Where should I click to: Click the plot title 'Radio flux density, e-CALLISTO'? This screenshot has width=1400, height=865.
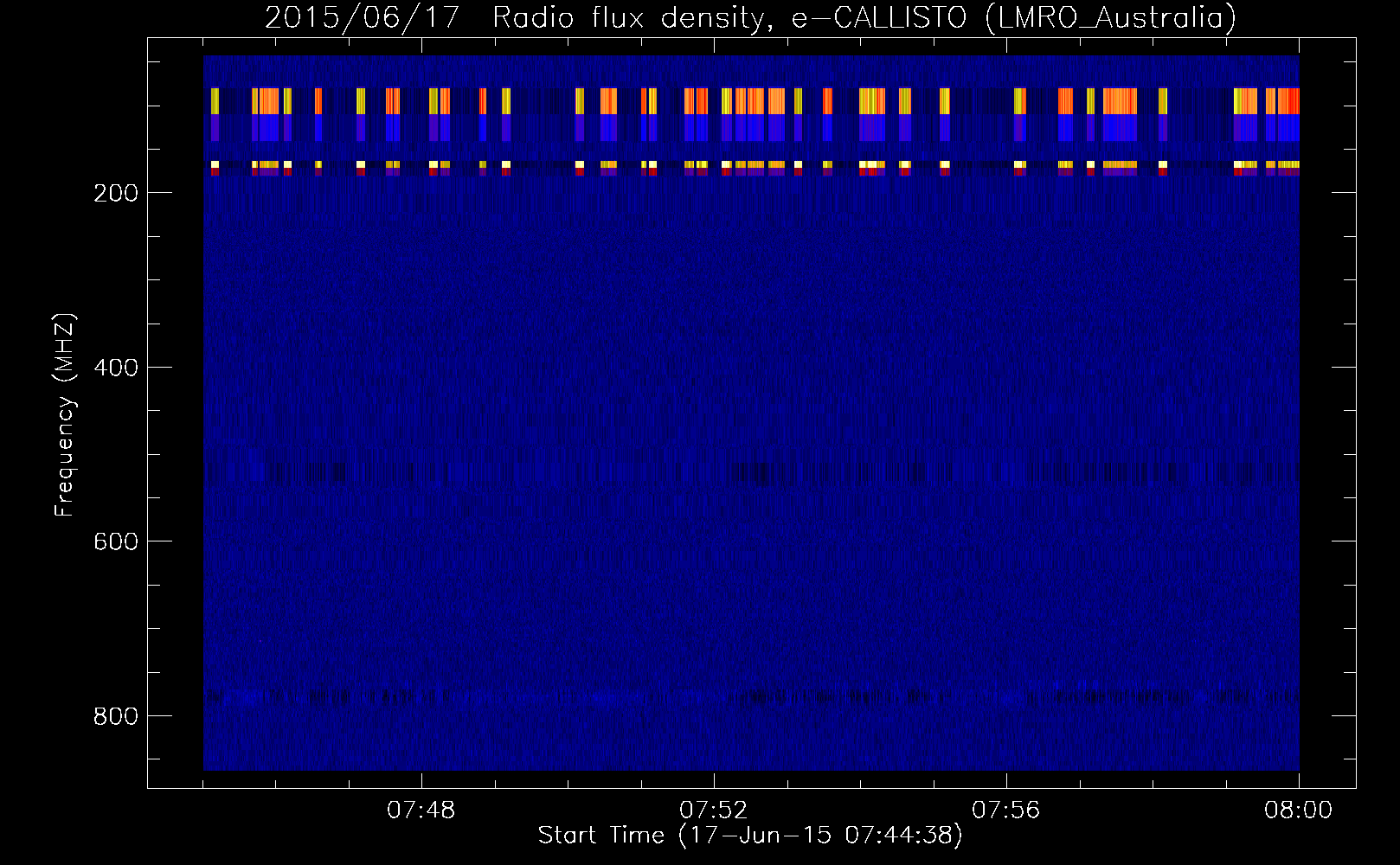click(729, 18)
